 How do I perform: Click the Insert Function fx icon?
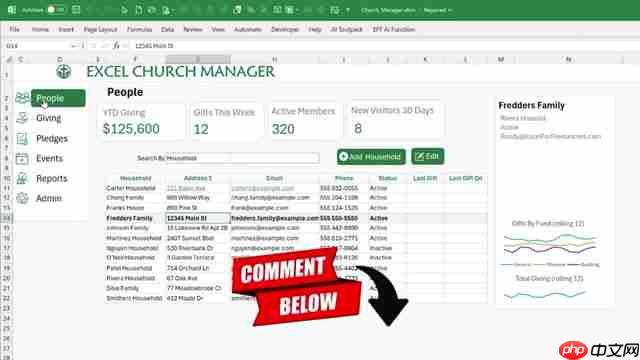click(x=116, y=46)
